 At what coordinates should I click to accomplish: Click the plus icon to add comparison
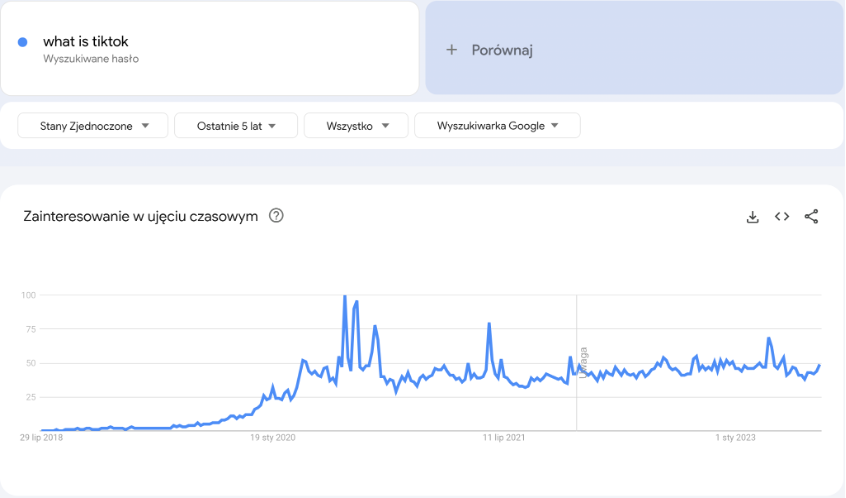[x=451, y=49]
